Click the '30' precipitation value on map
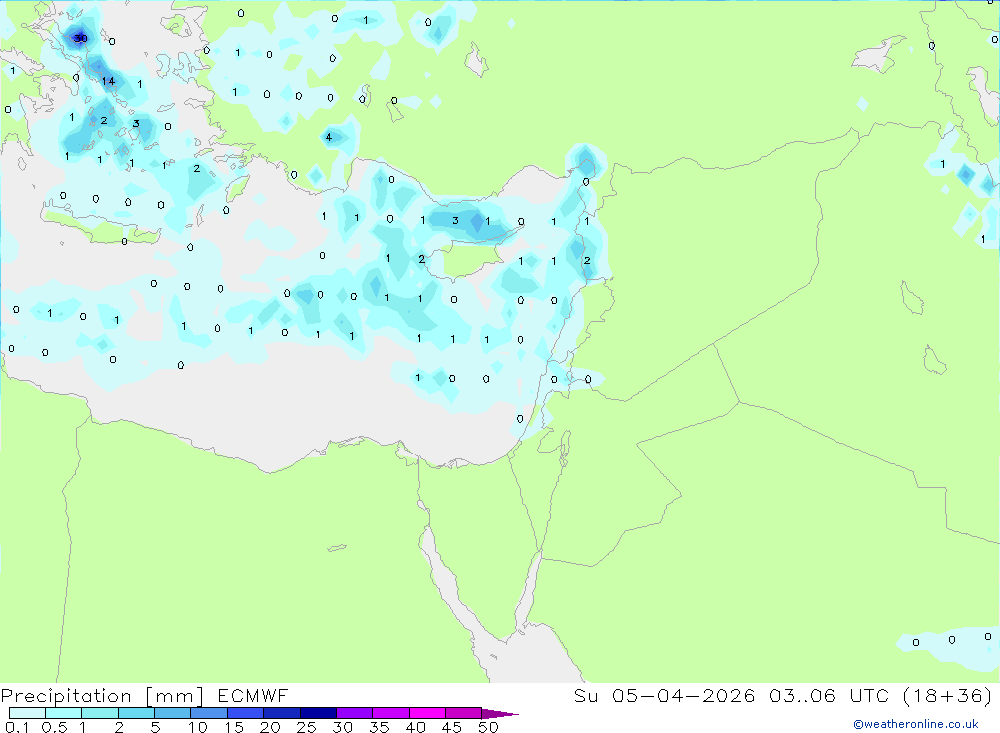The width and height of the screenshot is (1000, 733). (x=80, y=38)
